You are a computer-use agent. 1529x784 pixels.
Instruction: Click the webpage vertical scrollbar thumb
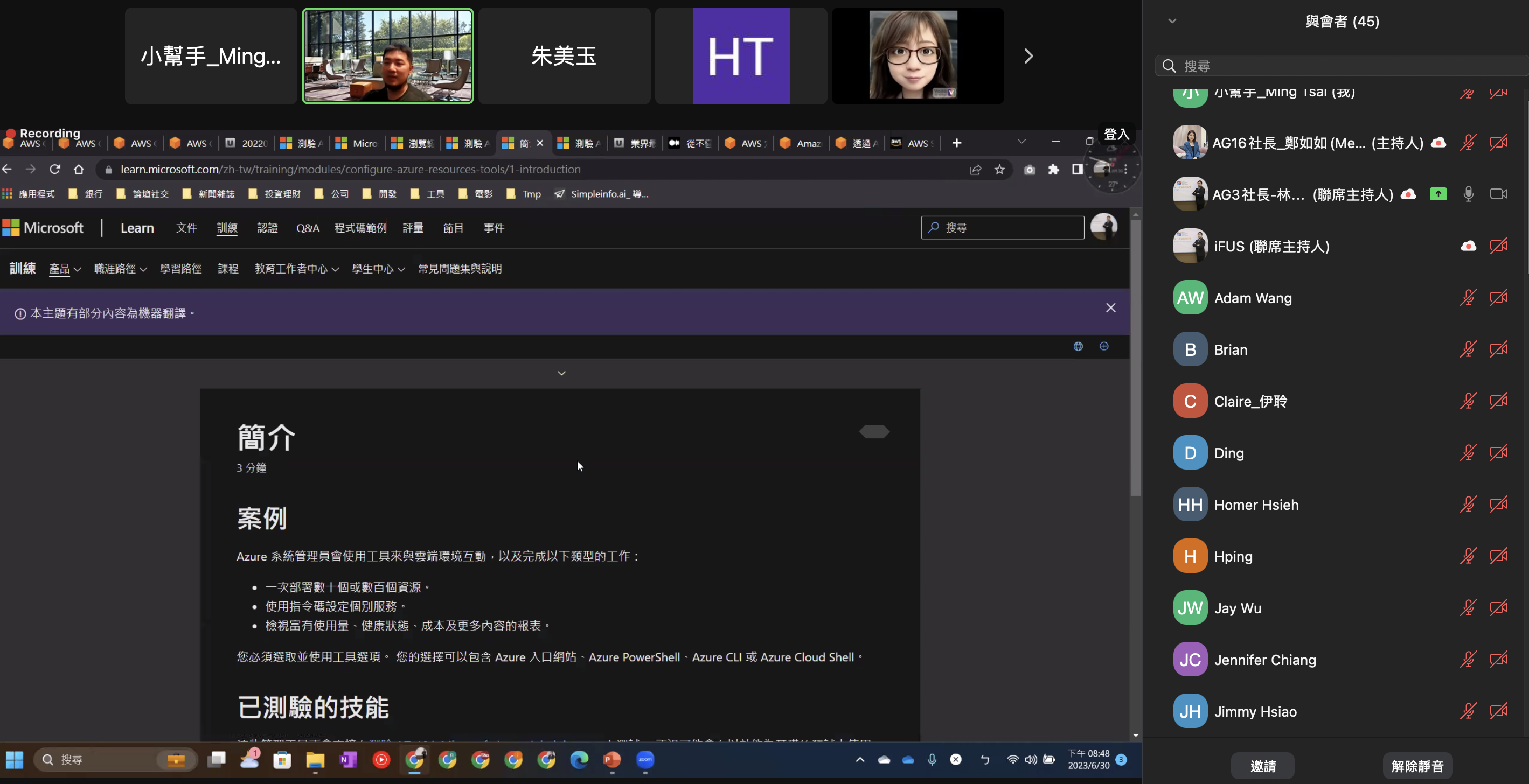[x=1136, y=356]
